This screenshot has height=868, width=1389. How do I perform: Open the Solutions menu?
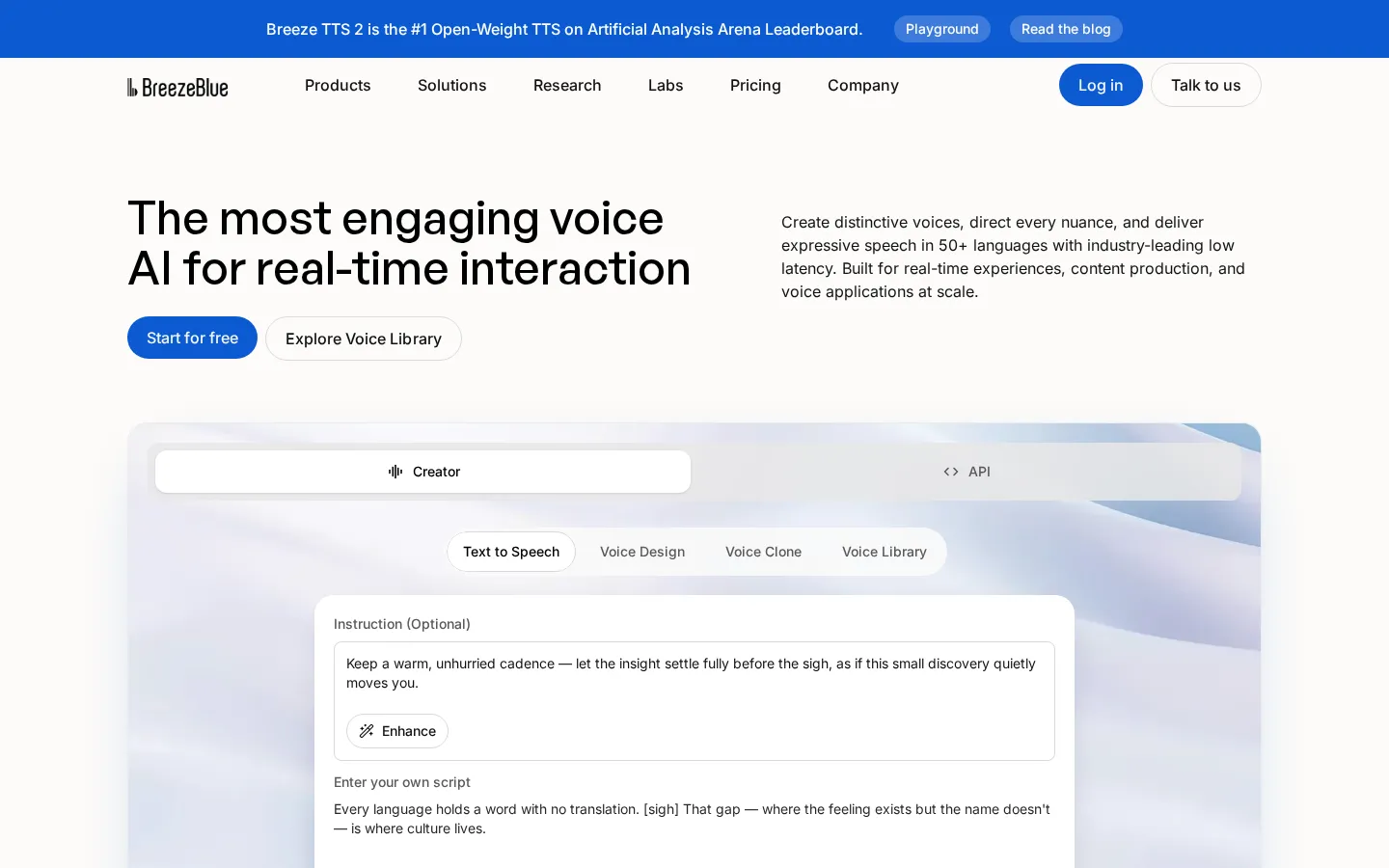coord(452,85)
